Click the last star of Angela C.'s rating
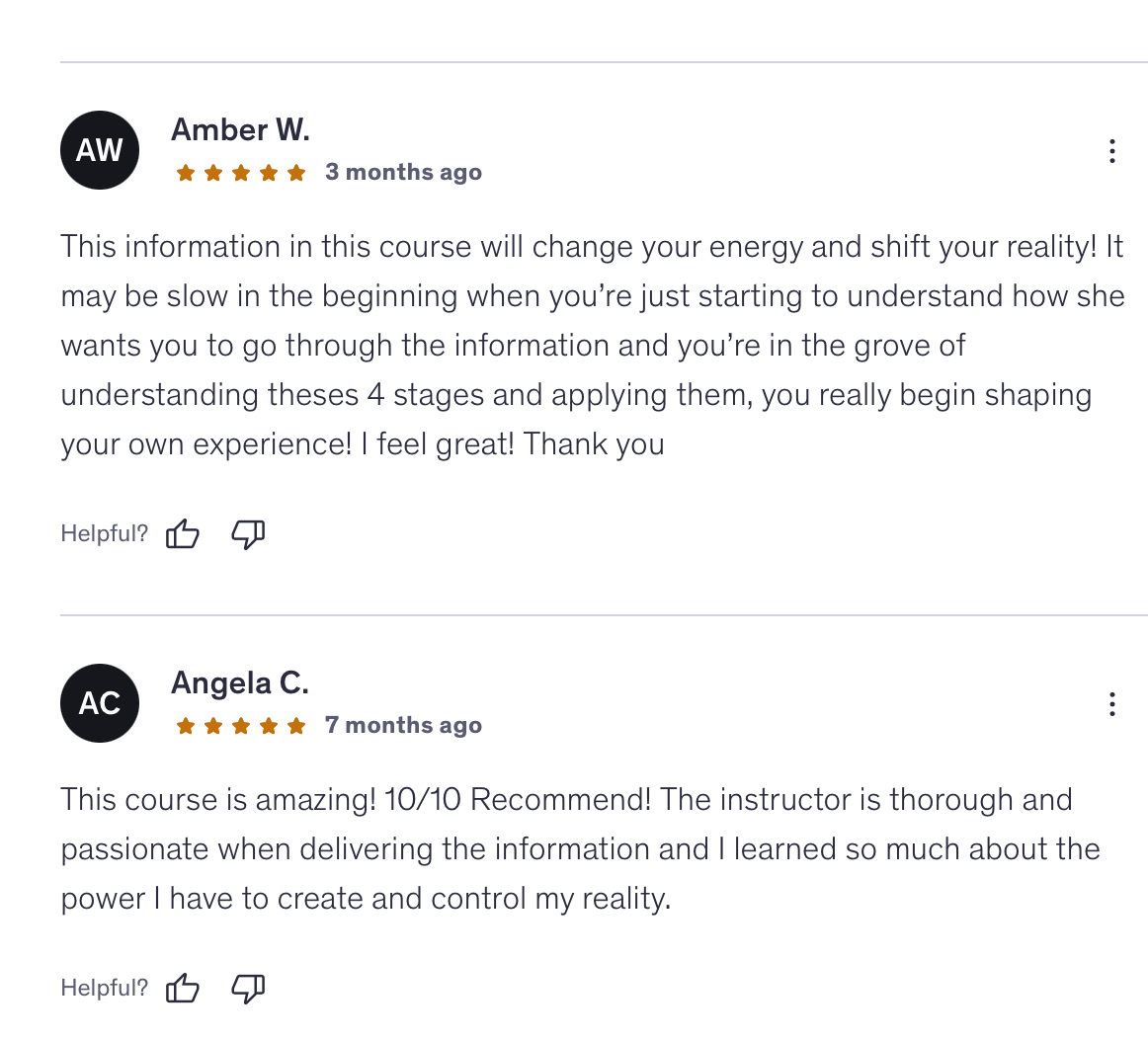 pos(296,727)
